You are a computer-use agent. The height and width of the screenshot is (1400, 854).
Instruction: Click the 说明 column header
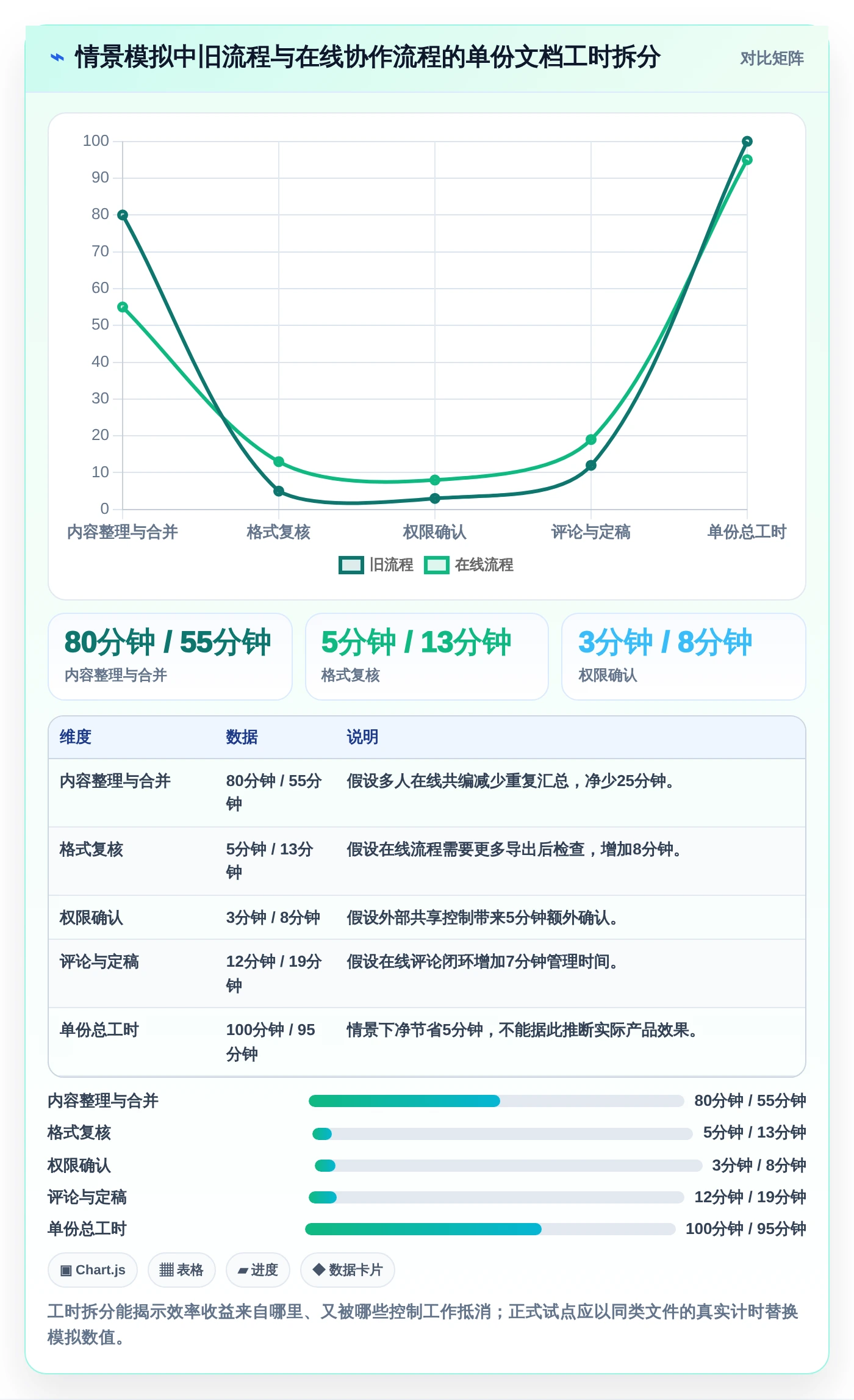363,737
